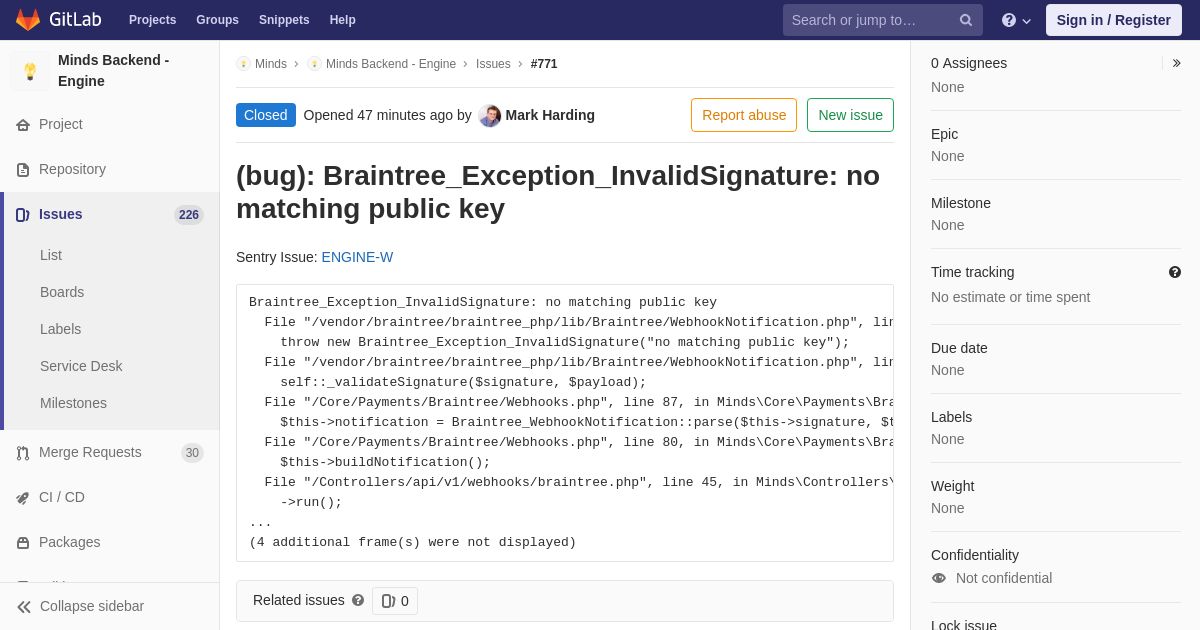Image resolution: width=1200 pixels, height=630 pixels.
Task: Select Labels under Issues sidebar
Action: pos(60,329)
